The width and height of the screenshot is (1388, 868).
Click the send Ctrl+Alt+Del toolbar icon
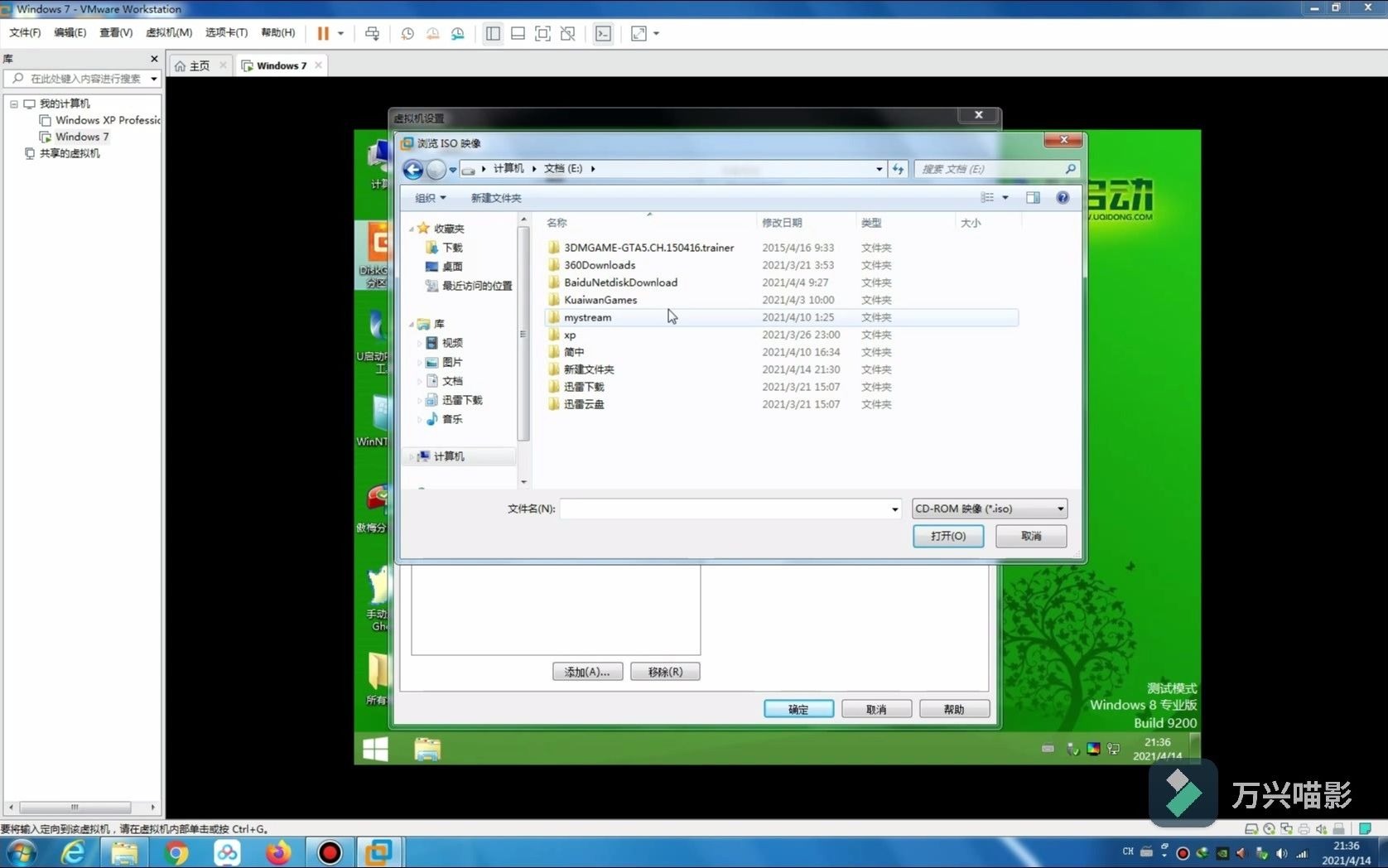tap(373, 33)
